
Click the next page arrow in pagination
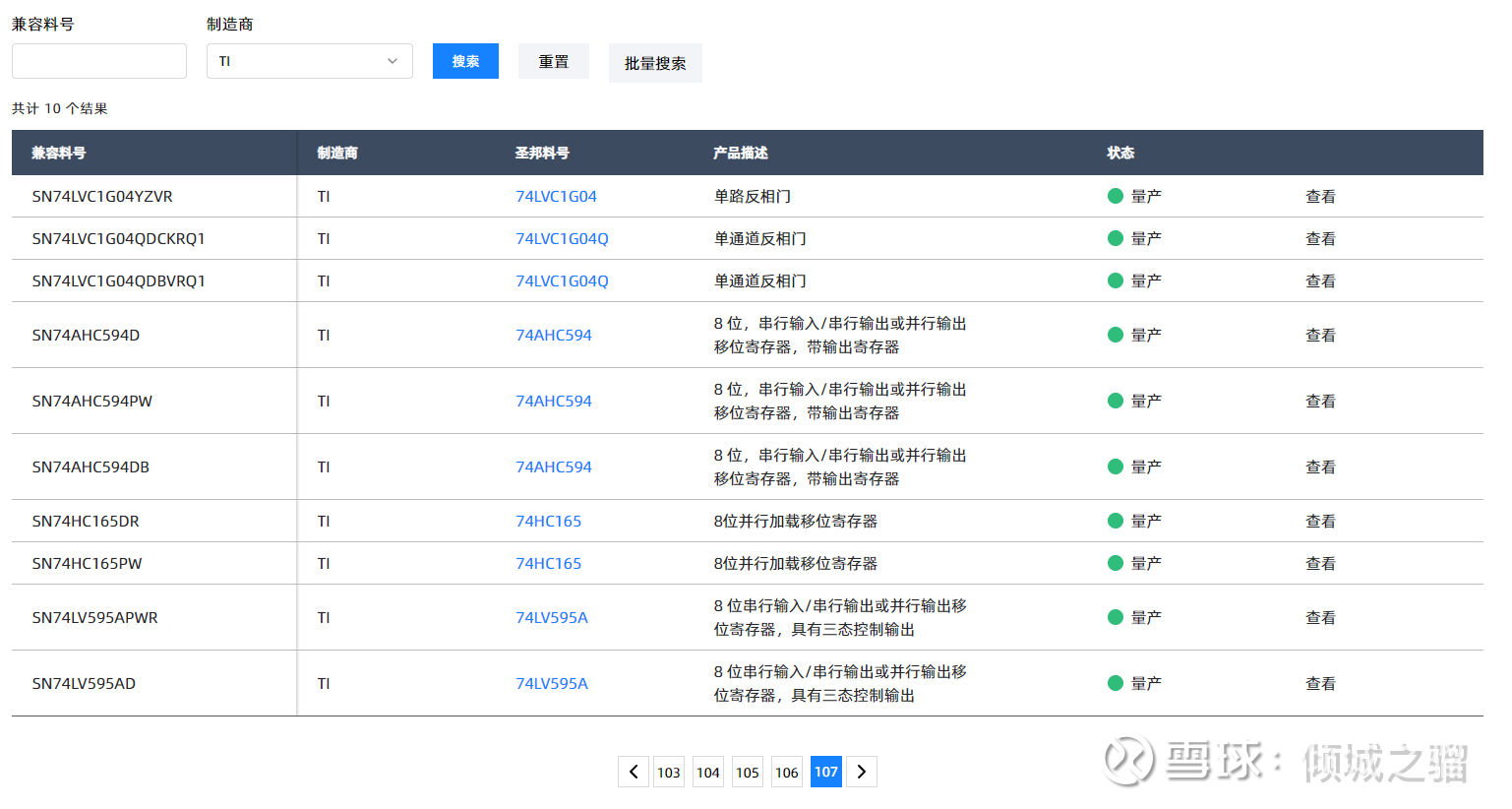[862, 772]
